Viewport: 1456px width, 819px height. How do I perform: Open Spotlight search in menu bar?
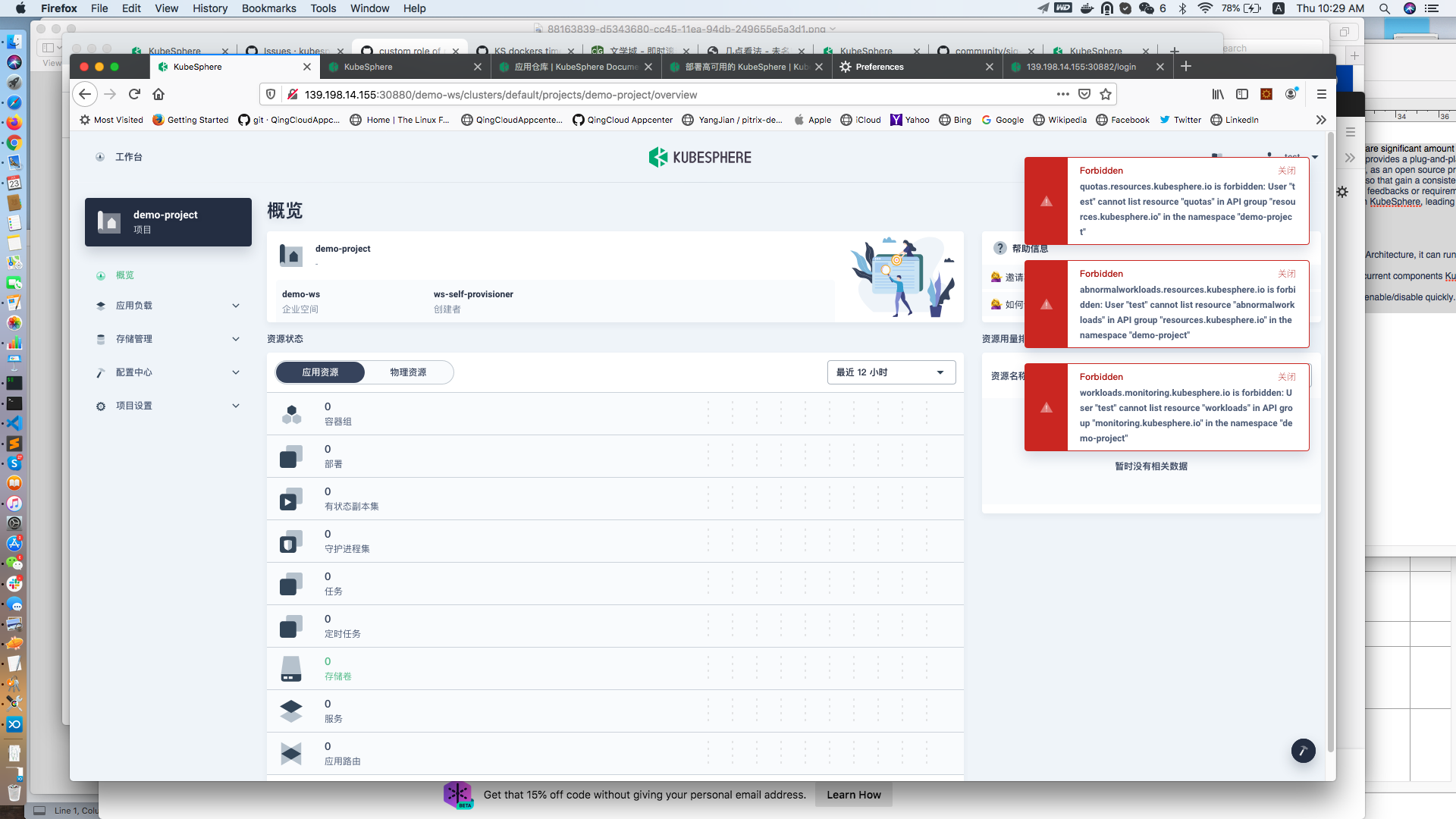(1385, 8)
